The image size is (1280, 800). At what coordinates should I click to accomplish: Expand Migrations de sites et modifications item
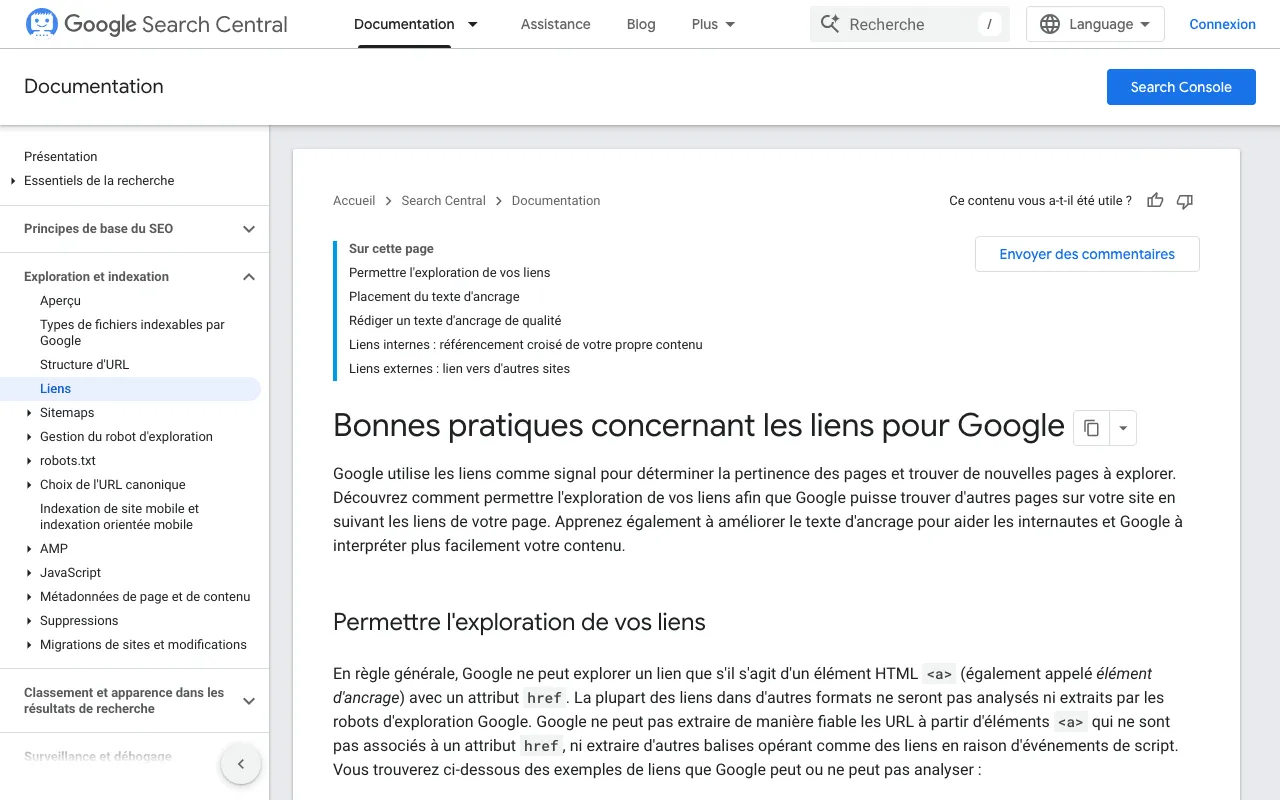pos(29,645)
